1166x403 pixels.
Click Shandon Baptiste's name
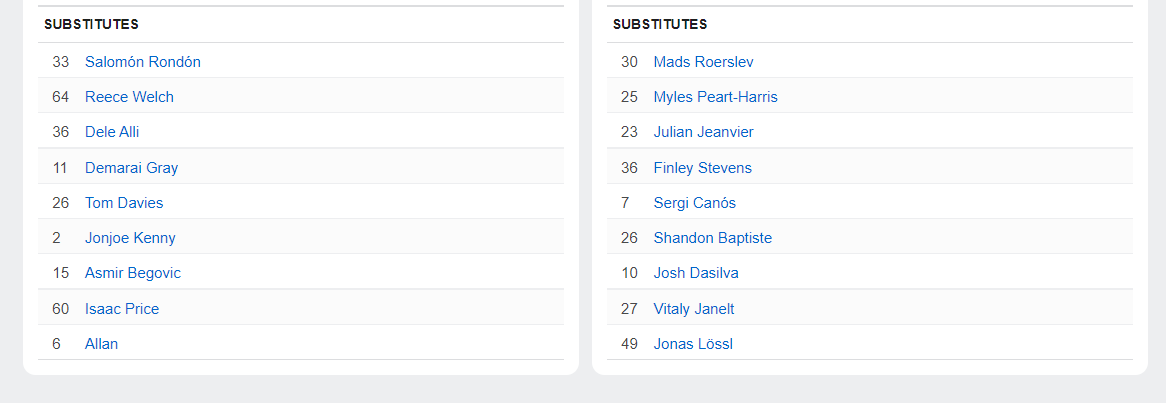pos(712,238)
